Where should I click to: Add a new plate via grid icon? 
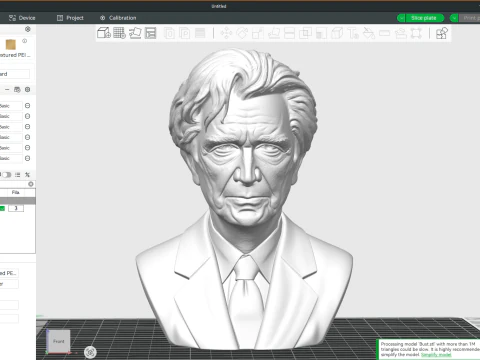(x=119, y=33)
